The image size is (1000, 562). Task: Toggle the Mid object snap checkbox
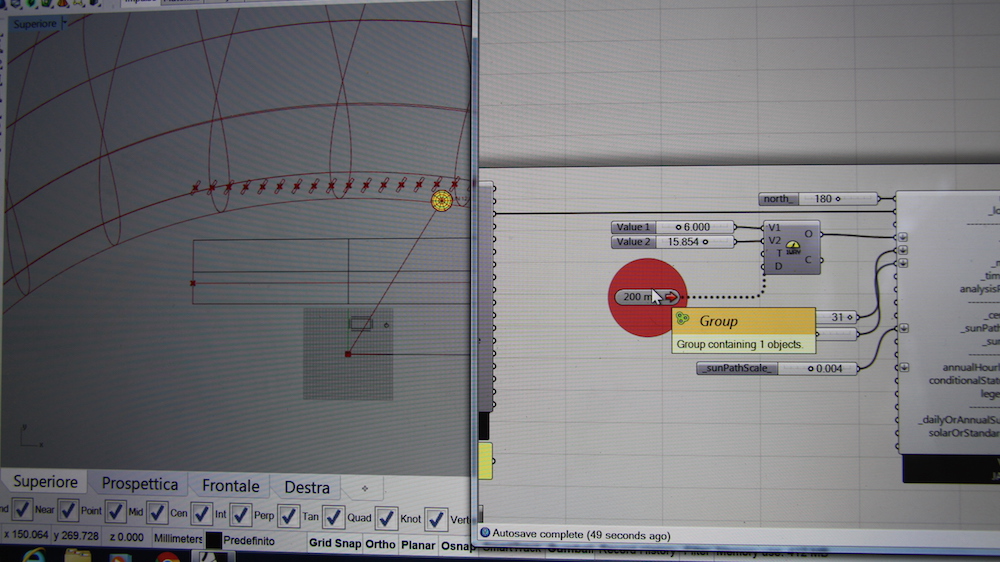point(115,511)
